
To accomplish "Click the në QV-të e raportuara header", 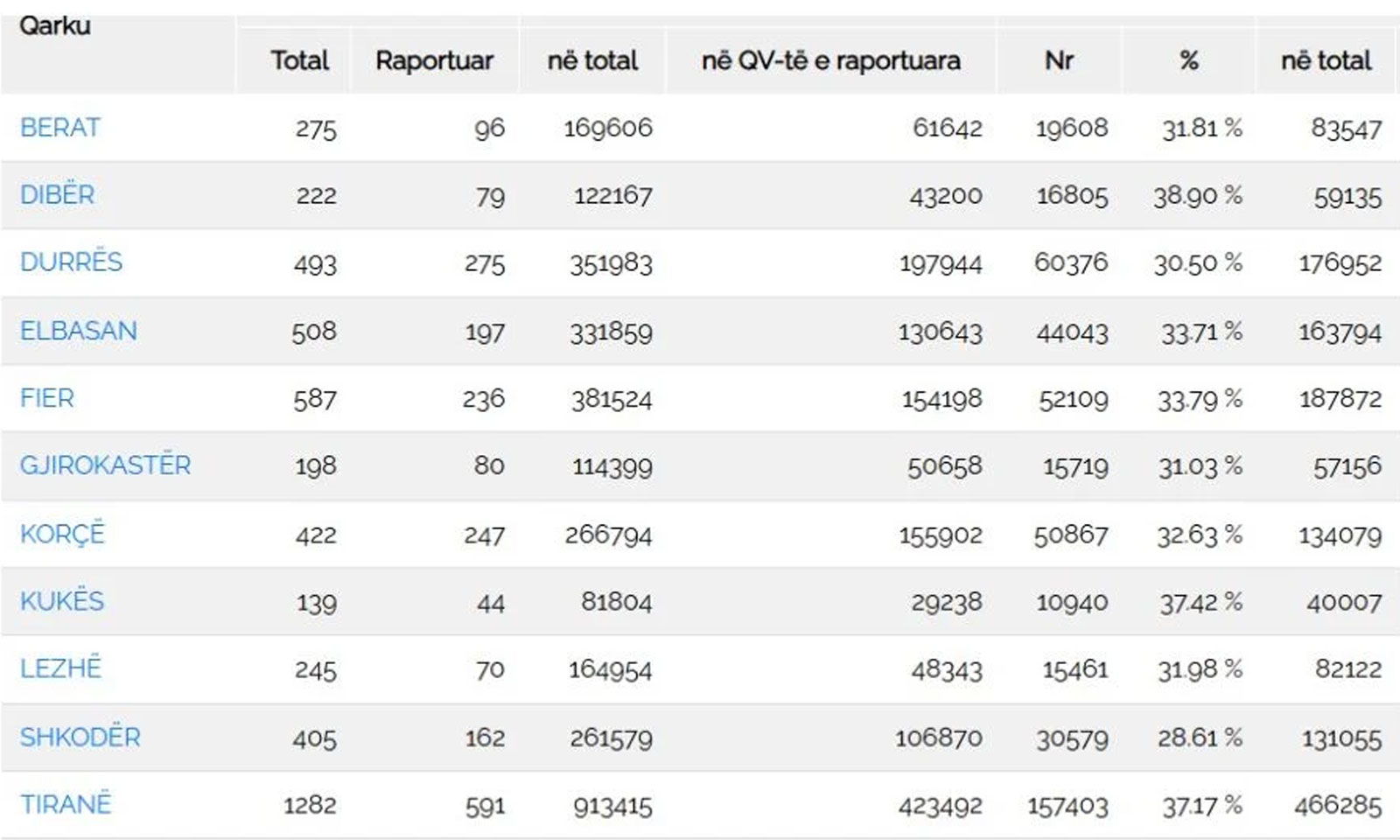I will [831, 60].
